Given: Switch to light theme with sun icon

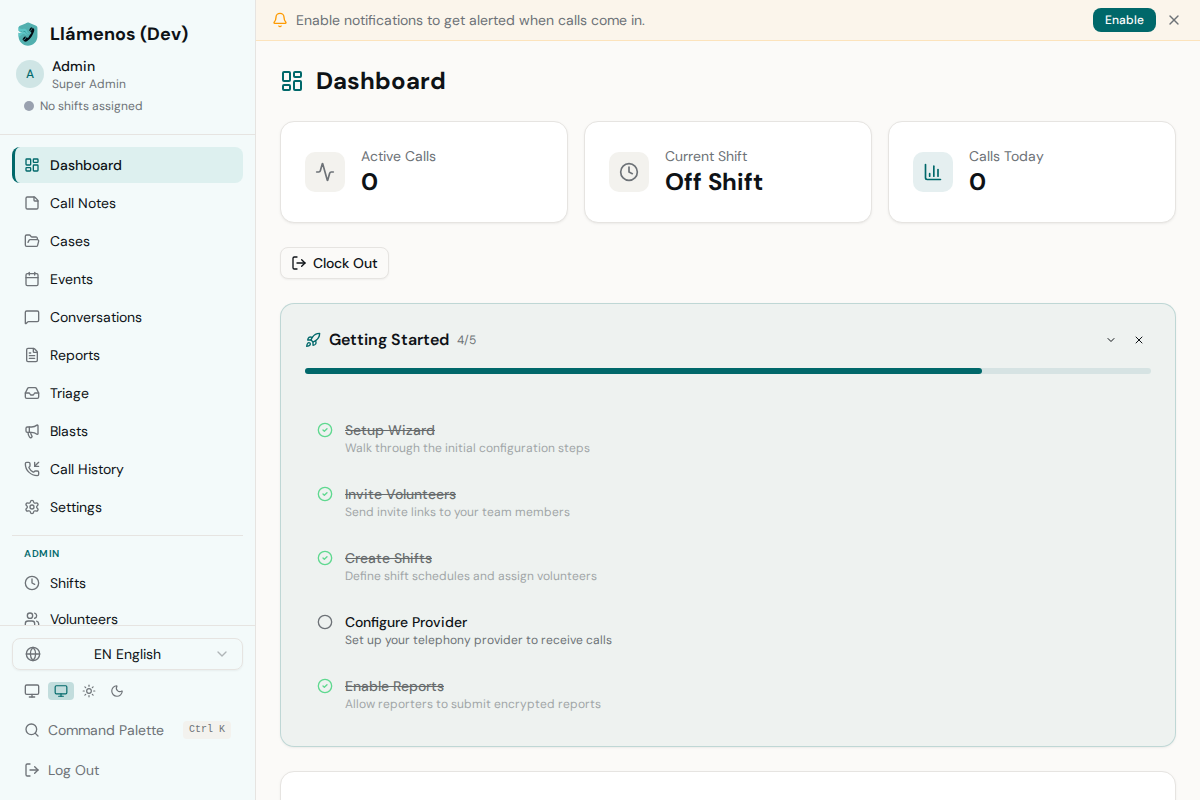Looking at the screenshot, I should [x=89, y=691].
